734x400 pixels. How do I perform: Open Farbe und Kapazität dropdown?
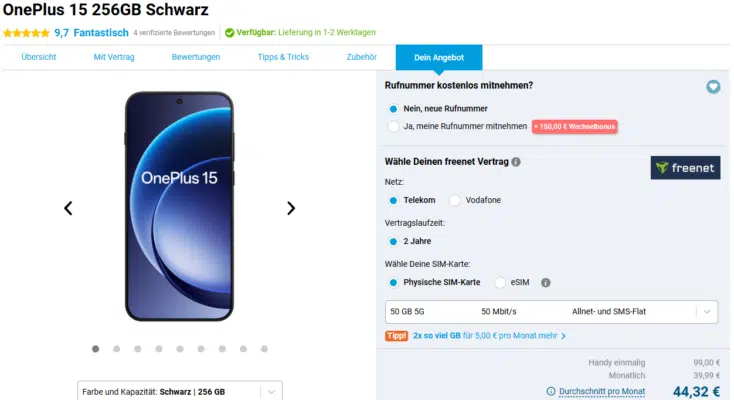tap(180, 391)
